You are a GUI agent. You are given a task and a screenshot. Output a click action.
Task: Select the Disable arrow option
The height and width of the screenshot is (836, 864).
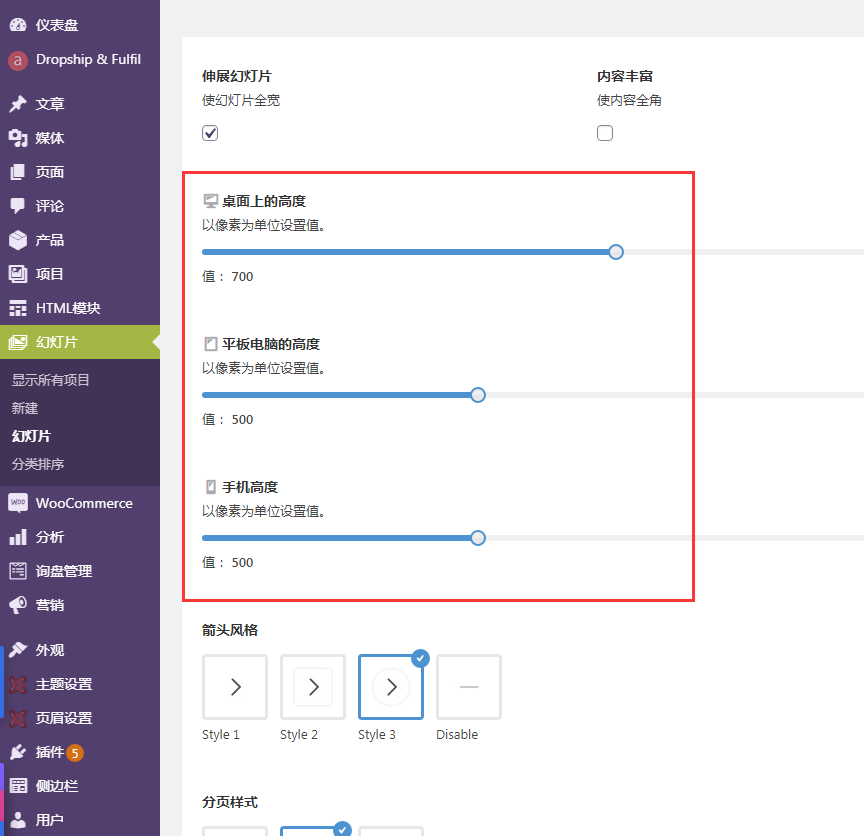point(469,687)
